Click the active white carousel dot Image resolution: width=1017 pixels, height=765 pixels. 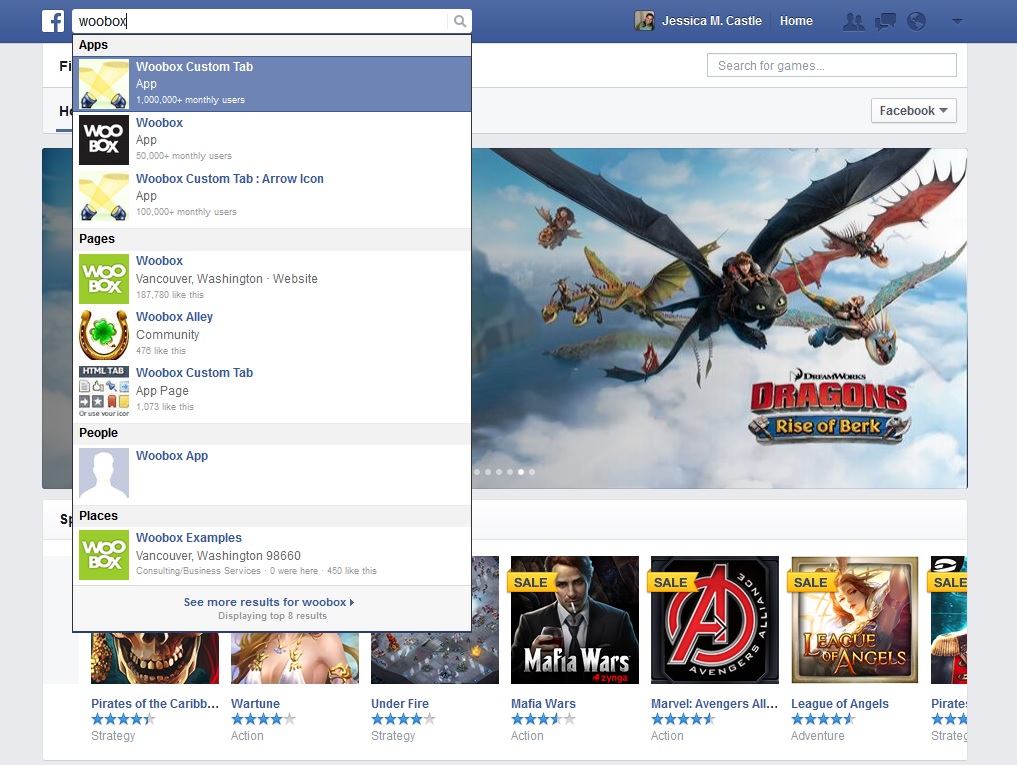[521, 472]
